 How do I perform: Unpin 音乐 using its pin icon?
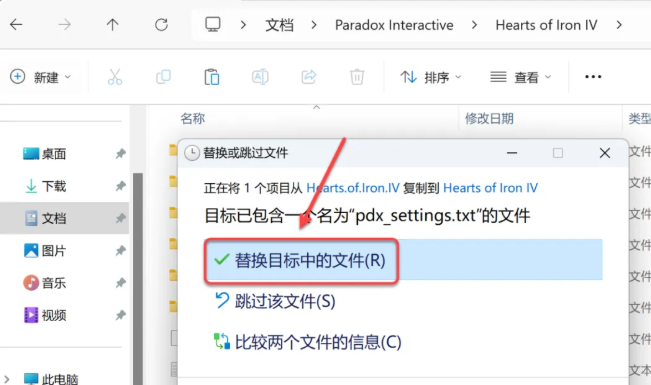coord(120,283)
